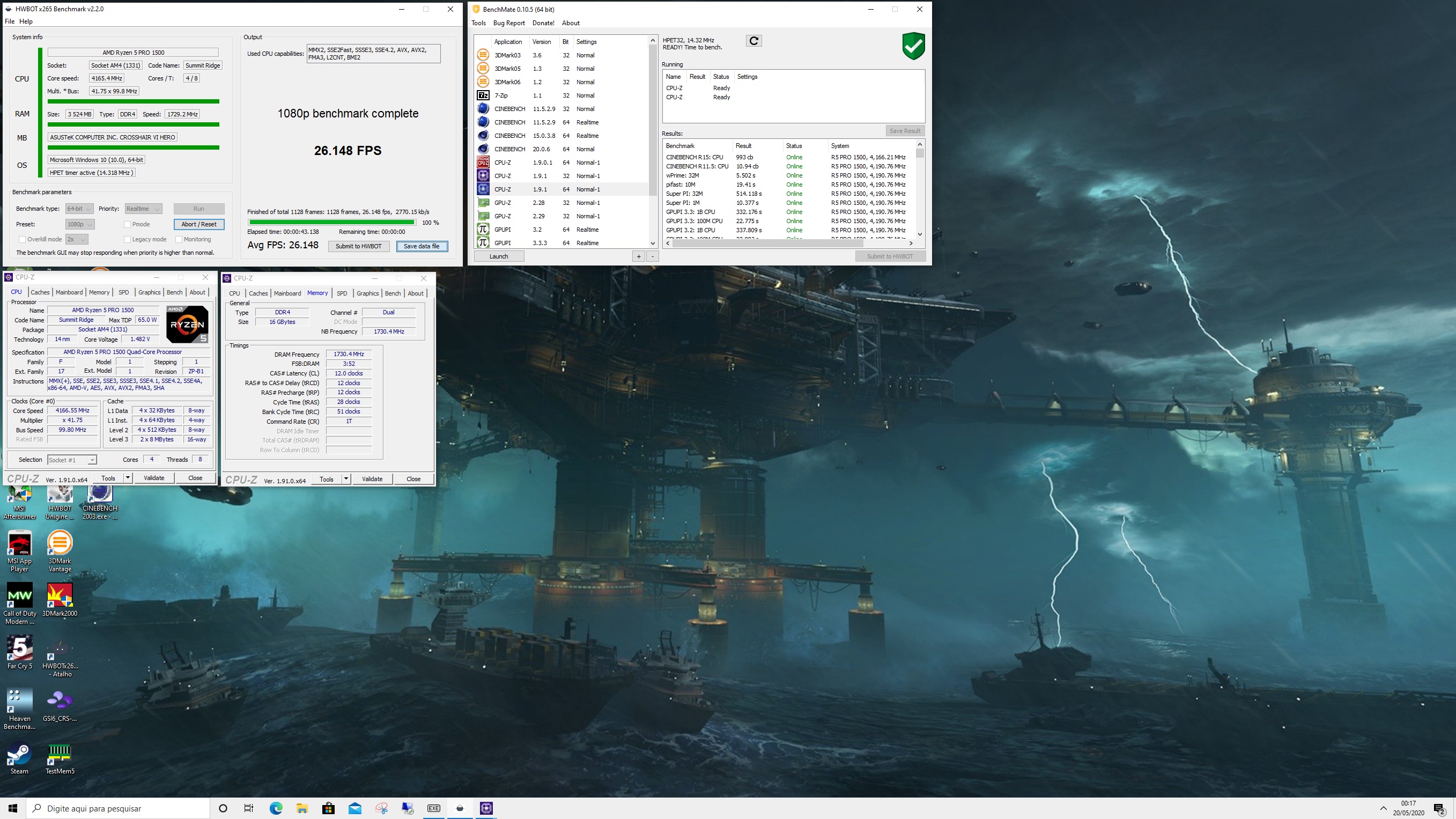Toggle the Overkill mode checkbox

22,239
